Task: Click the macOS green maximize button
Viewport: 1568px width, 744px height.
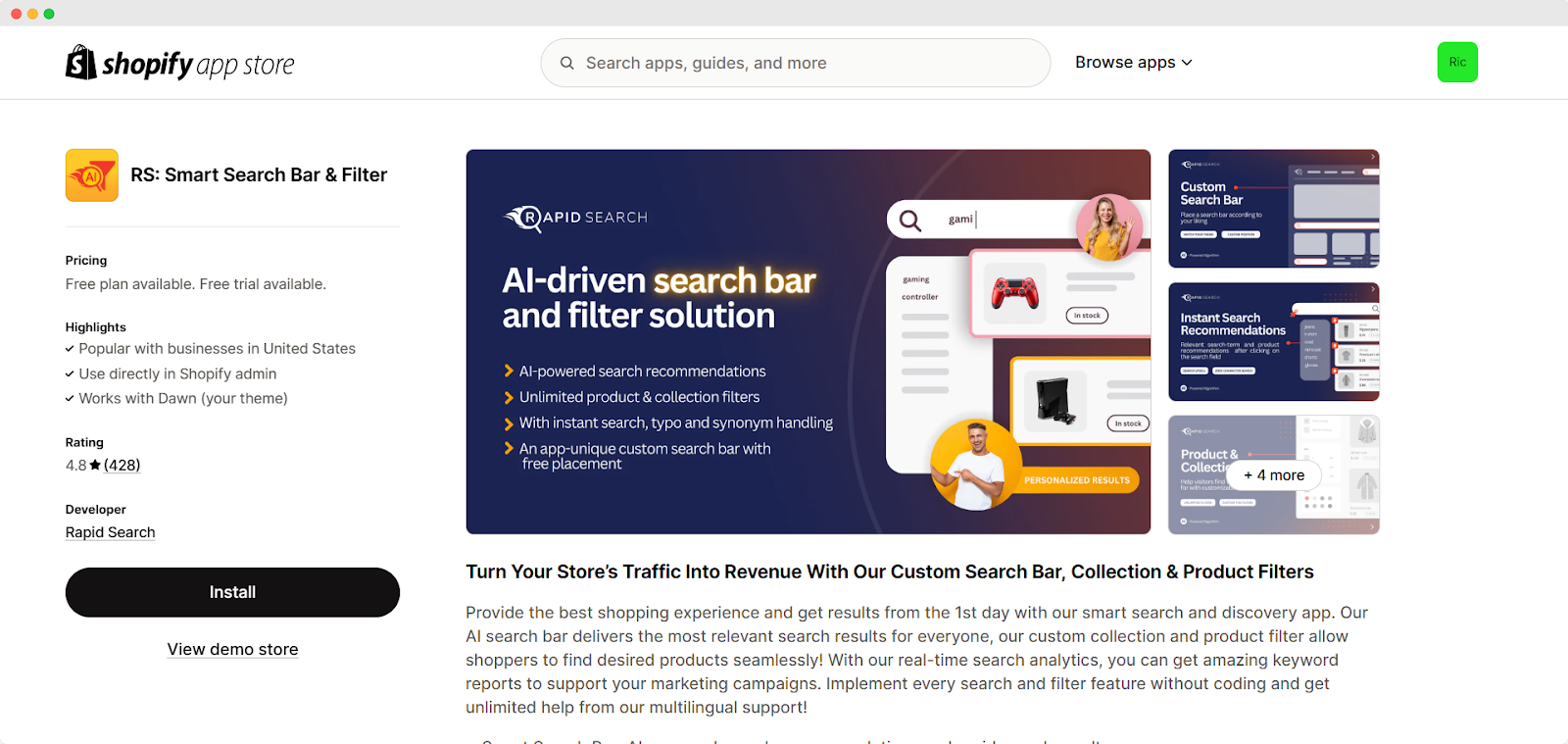Action: point(49,14)
